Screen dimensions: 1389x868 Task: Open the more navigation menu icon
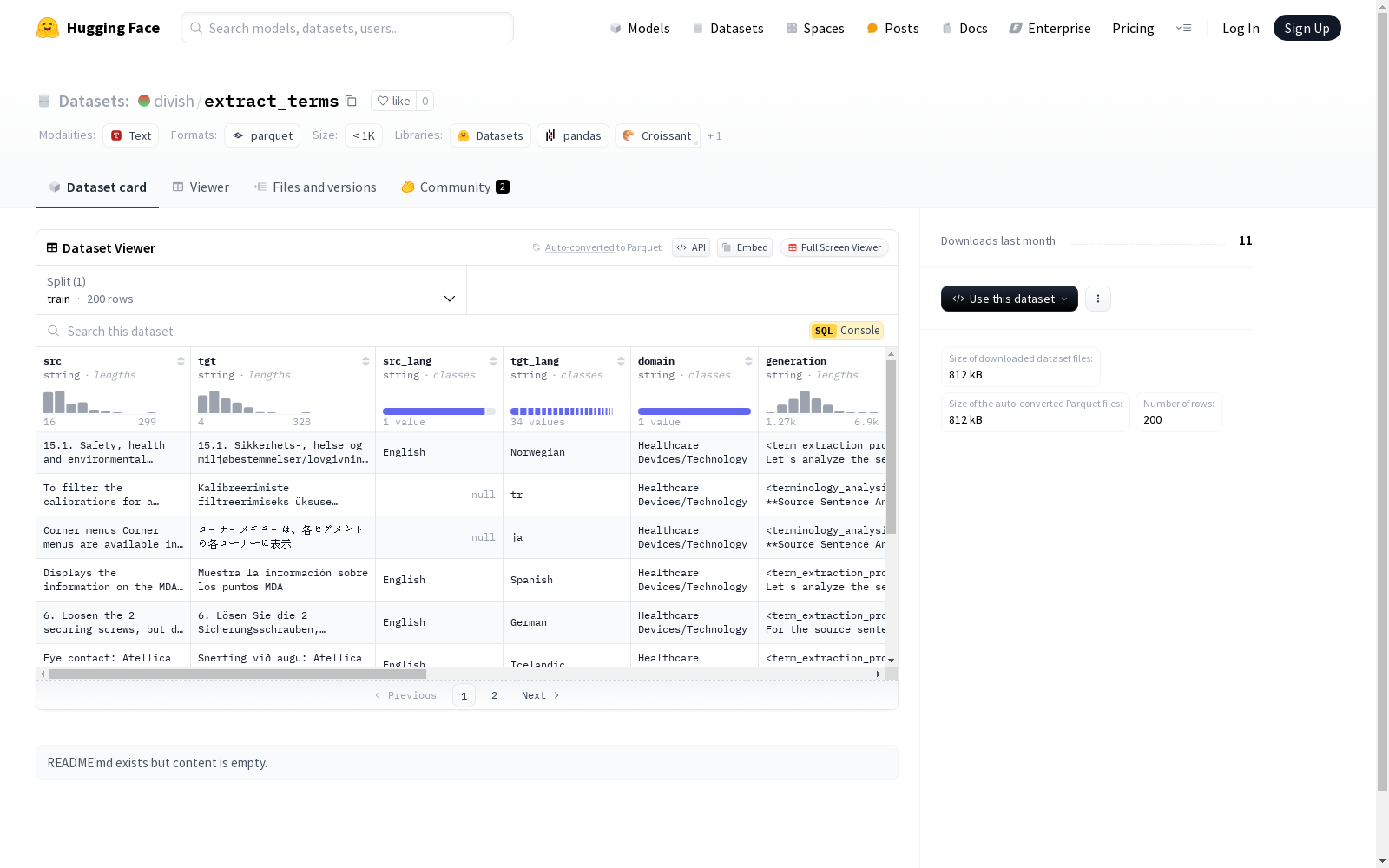click(1183, 28)
